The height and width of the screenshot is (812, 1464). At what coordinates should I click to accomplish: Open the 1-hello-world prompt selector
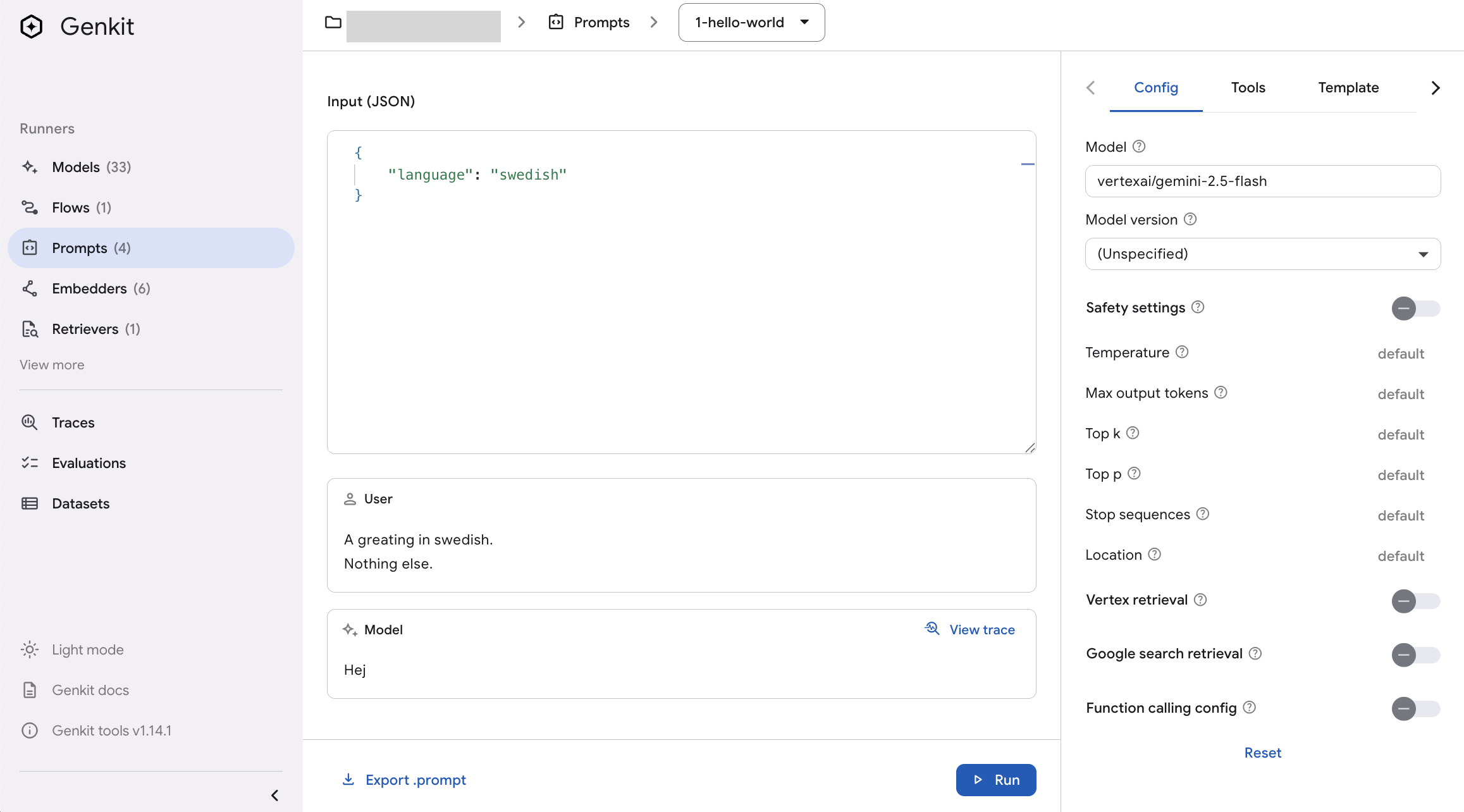click(751, 22)
